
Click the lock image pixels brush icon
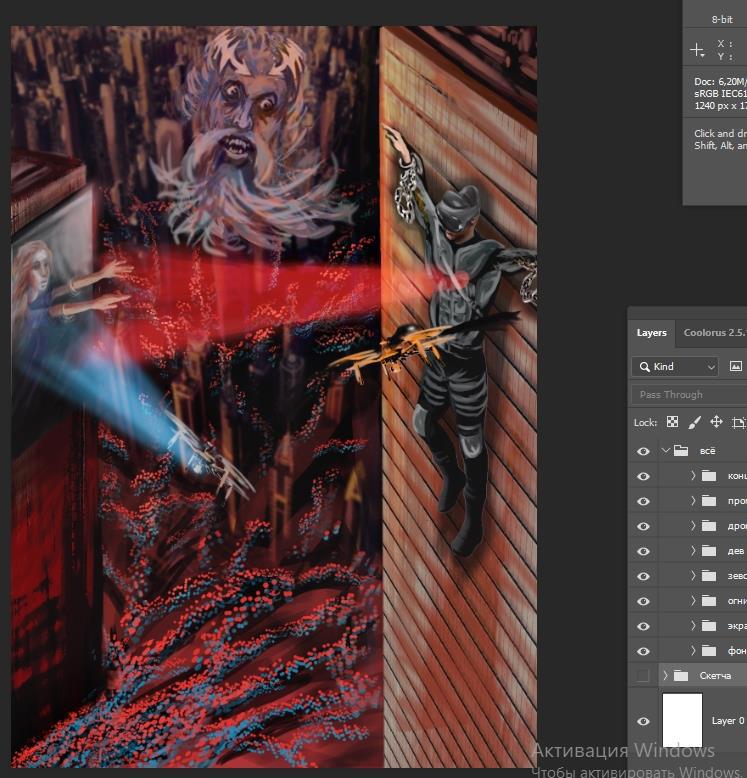tap(695, 422)
